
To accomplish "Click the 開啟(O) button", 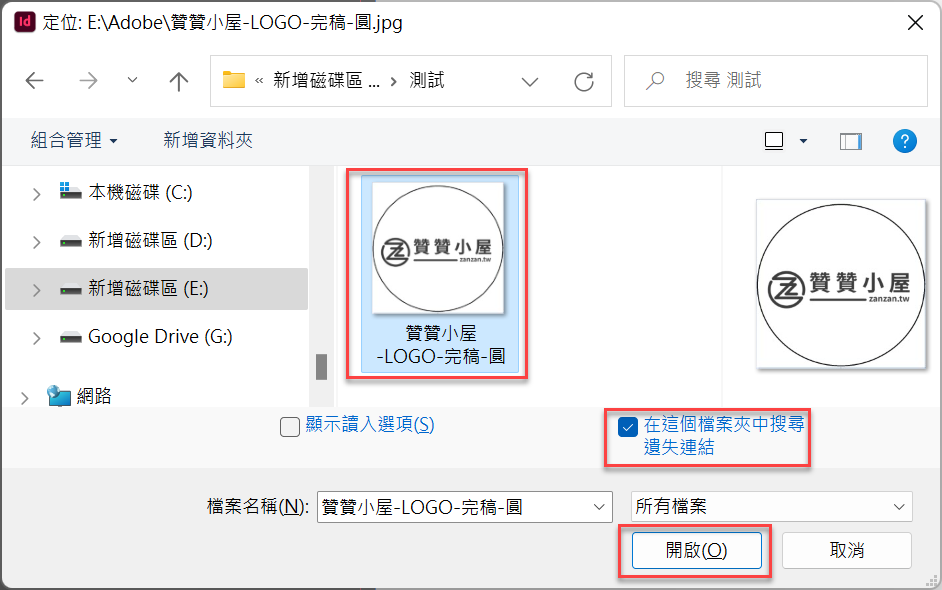I will coord(696,550).
